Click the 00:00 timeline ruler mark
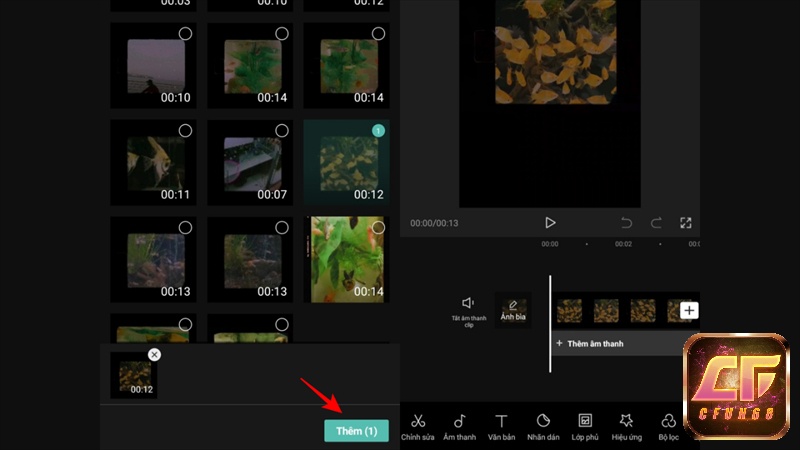Image resolution: width=800 pixels, height=450 pixels. coord(549,244)
